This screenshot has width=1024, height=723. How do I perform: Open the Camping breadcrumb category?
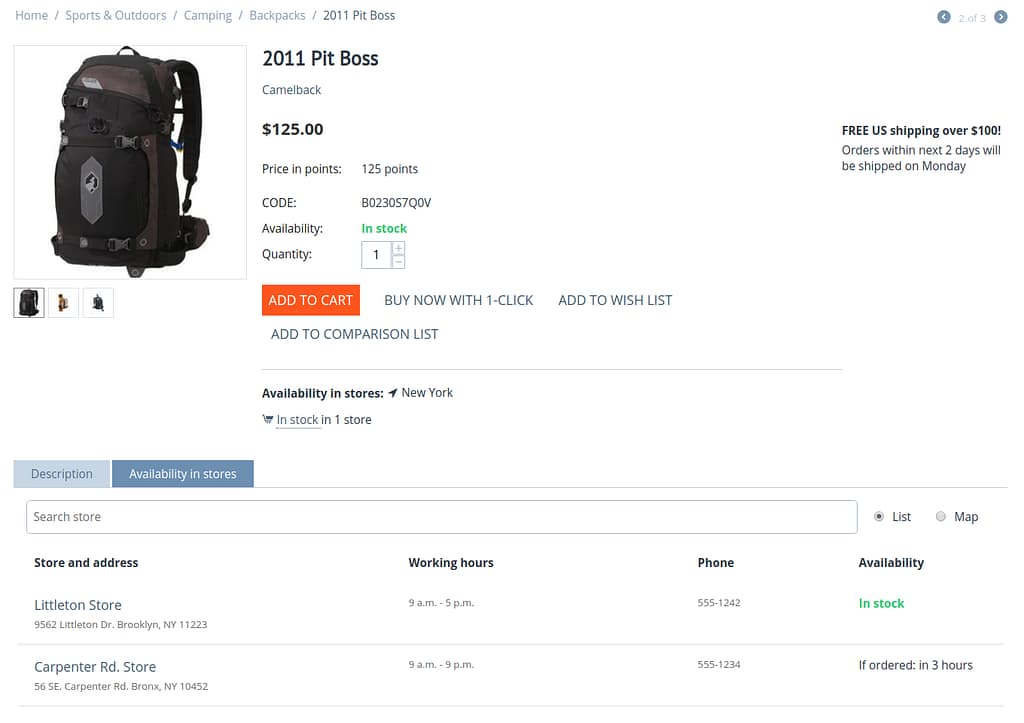(x=207, y=15)
